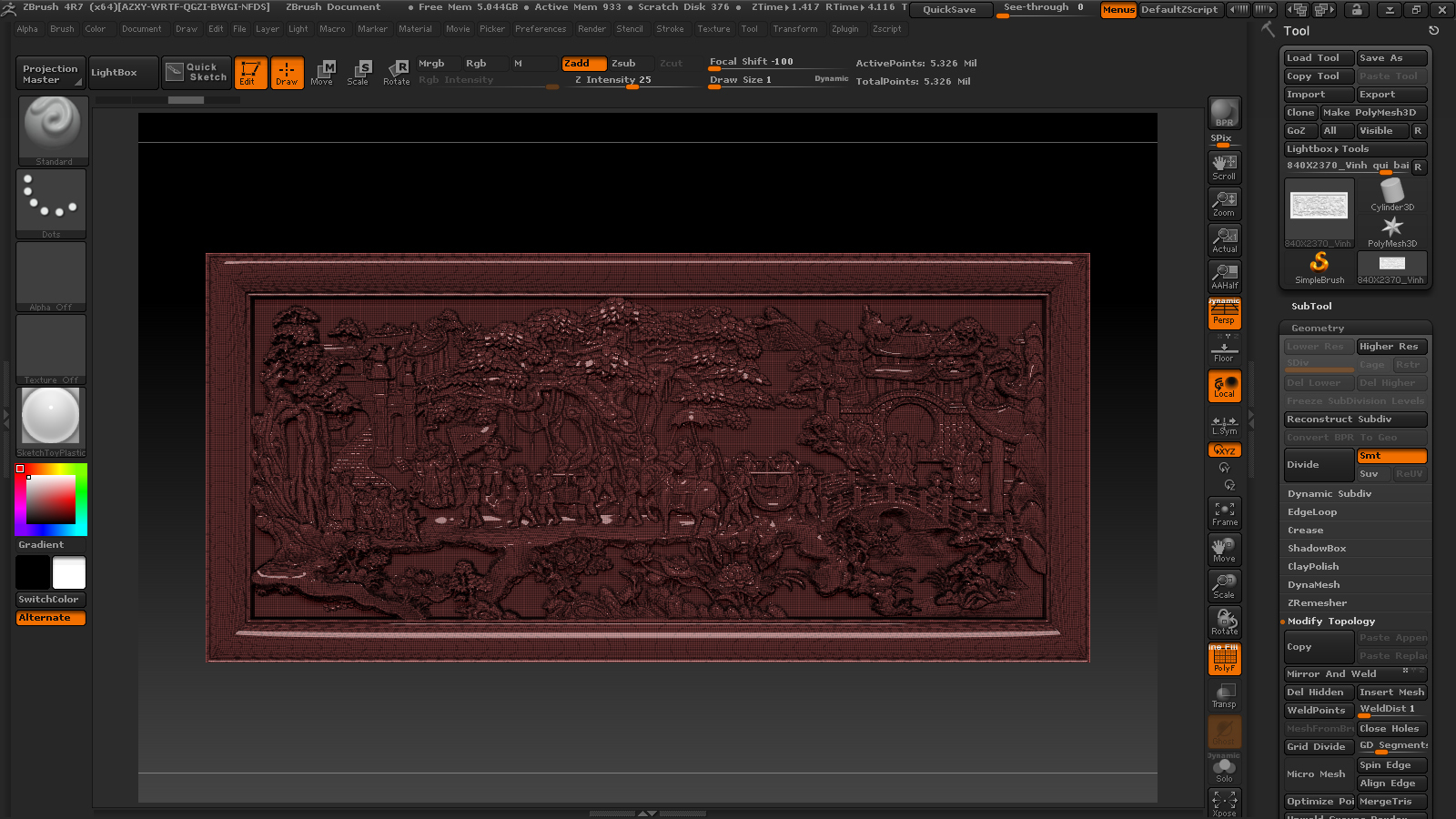Select the Scroll canvas tool

point(1224,167)
